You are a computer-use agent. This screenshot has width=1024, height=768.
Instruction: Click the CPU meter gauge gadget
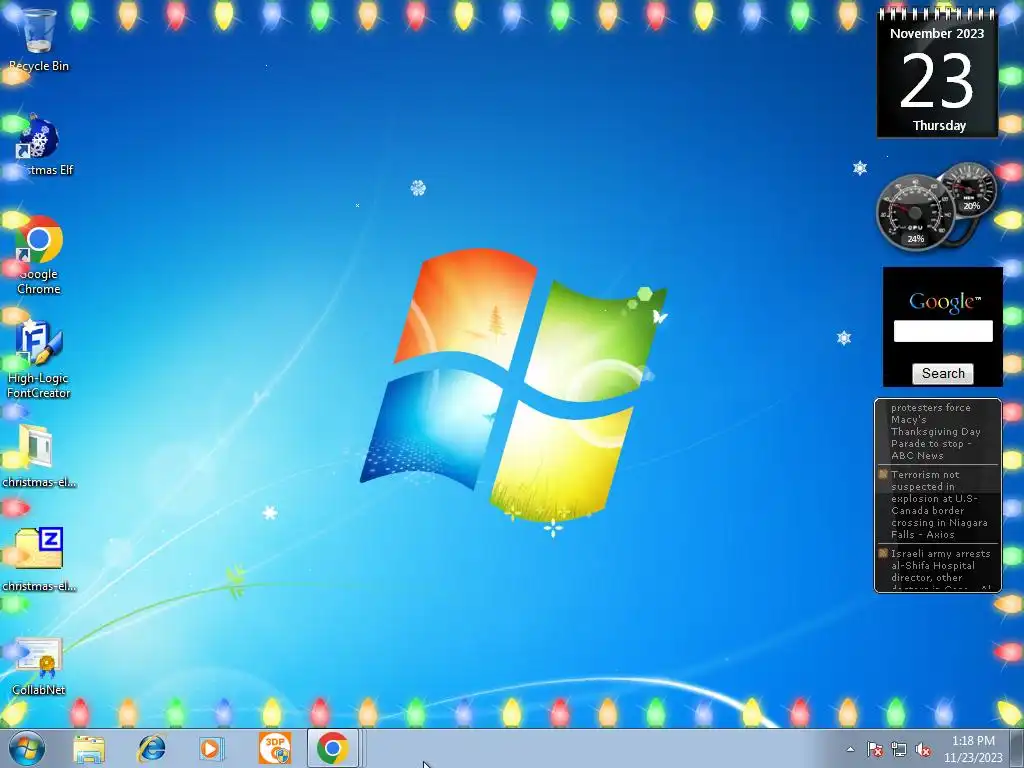point(914,212)
